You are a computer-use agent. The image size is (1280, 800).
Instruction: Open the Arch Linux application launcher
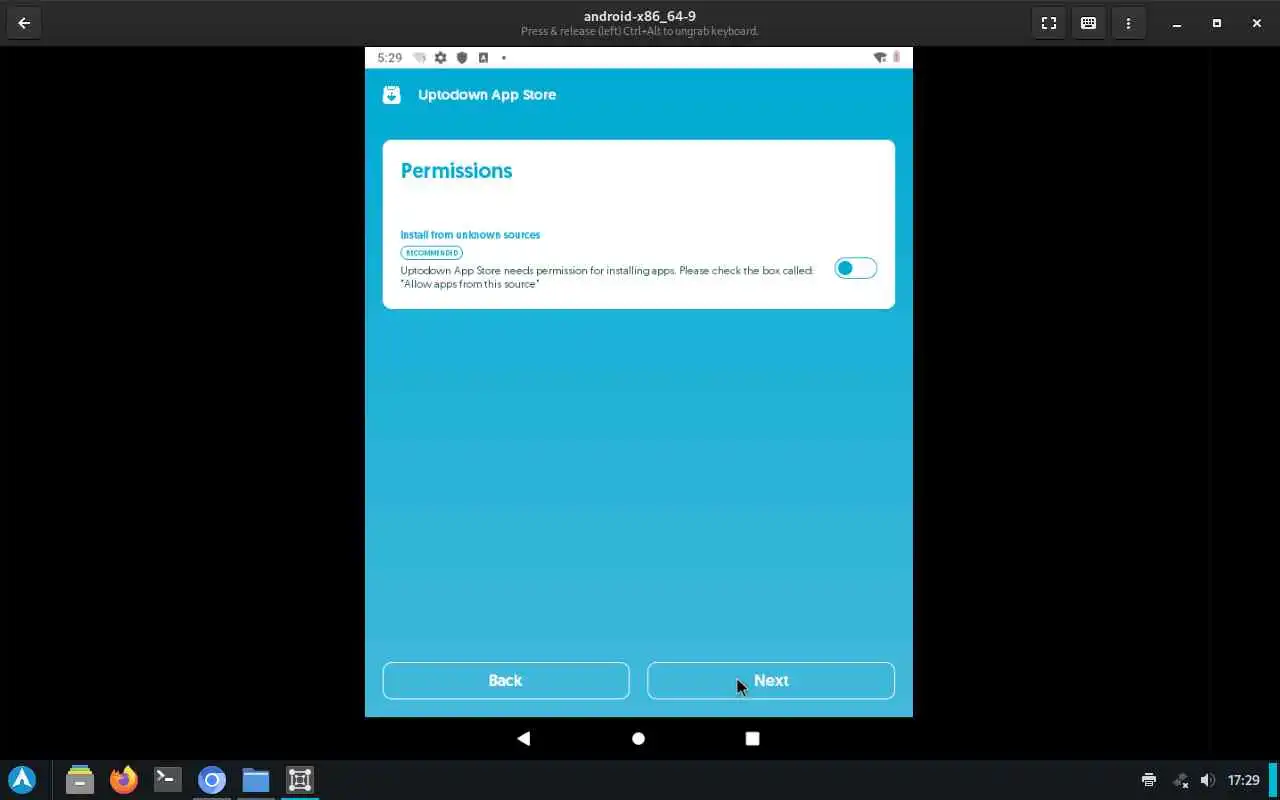tap(22, 780)
